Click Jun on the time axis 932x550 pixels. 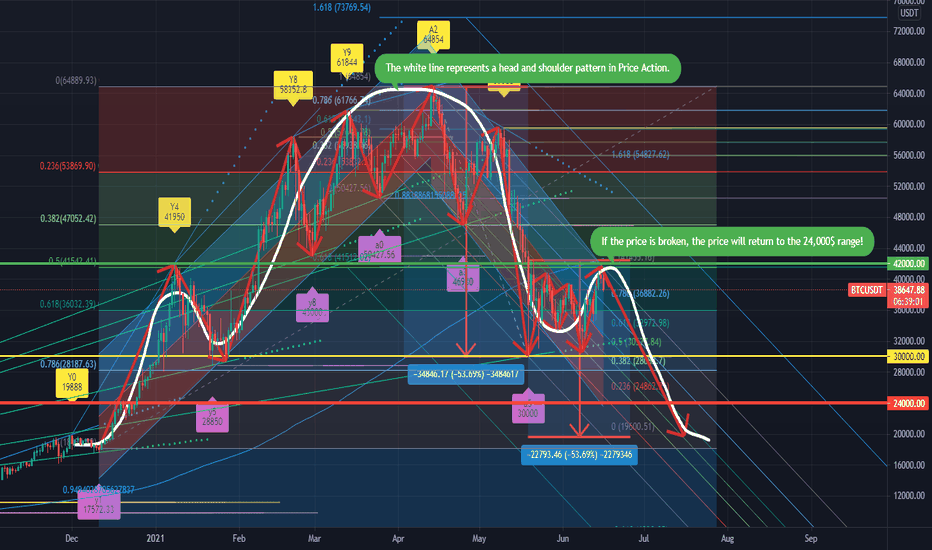coord(562,539)
